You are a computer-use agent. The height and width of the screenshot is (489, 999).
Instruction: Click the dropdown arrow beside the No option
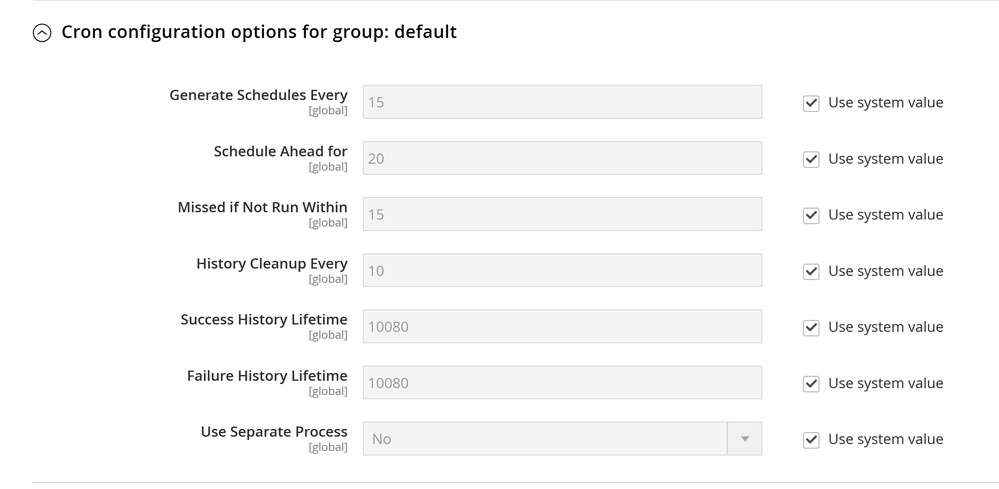click(744, 439)
